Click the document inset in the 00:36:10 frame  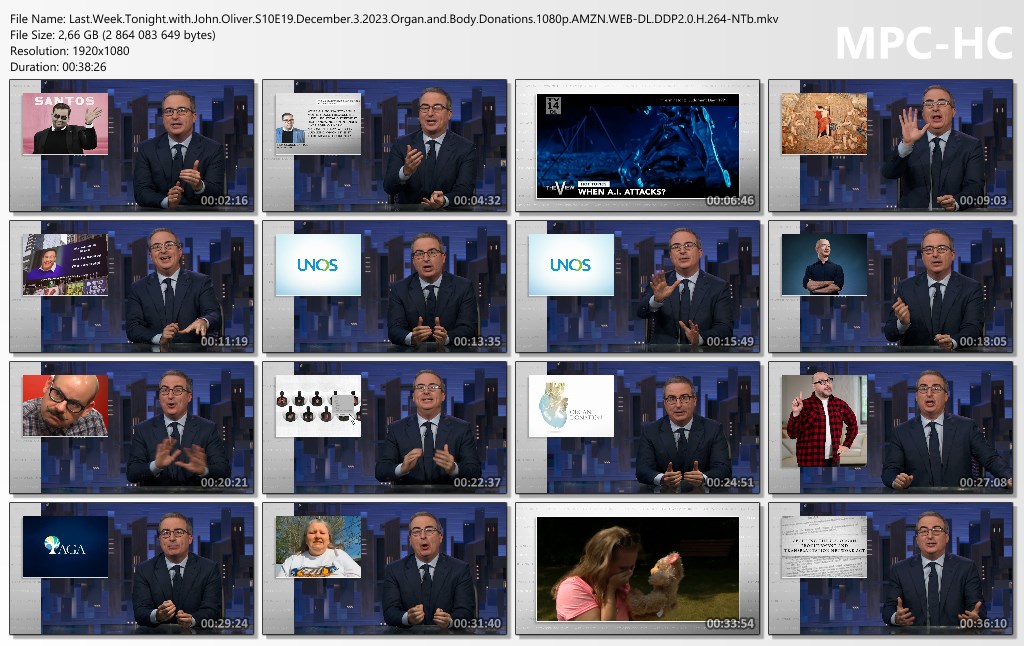coord(823,546)
